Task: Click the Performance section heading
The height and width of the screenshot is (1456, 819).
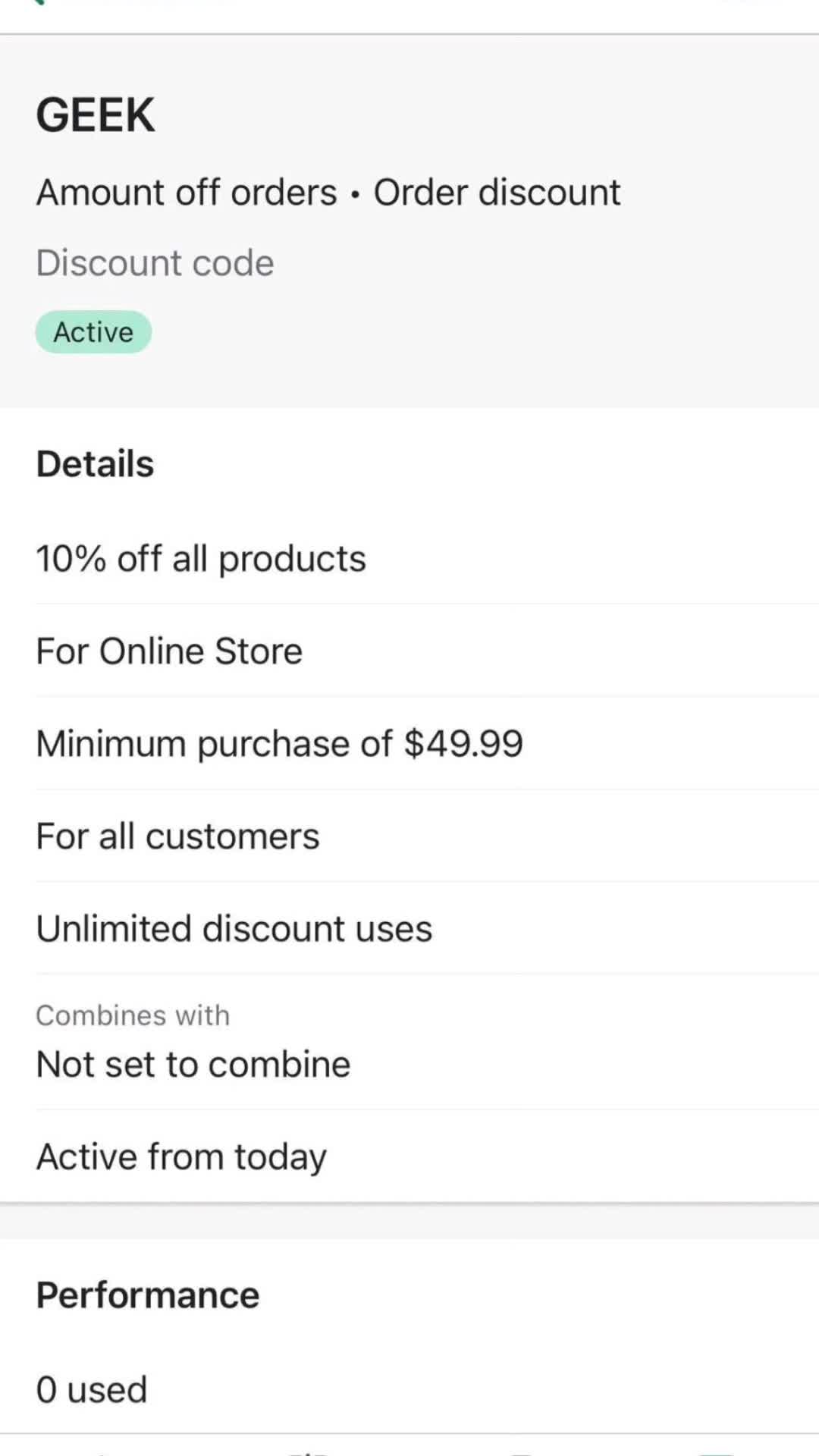Action: tap(148, 1295)
